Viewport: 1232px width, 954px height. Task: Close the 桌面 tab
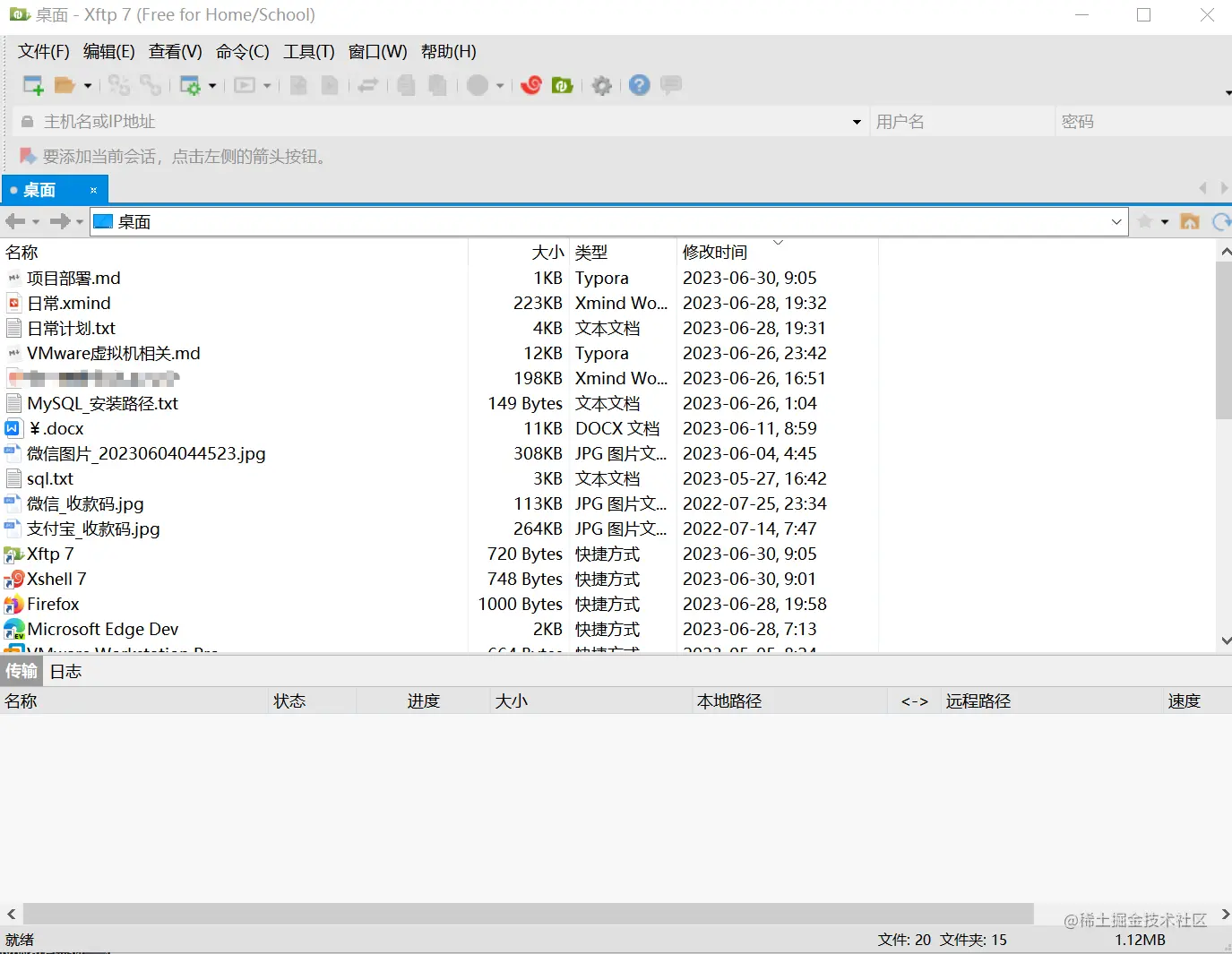[93, 190]
